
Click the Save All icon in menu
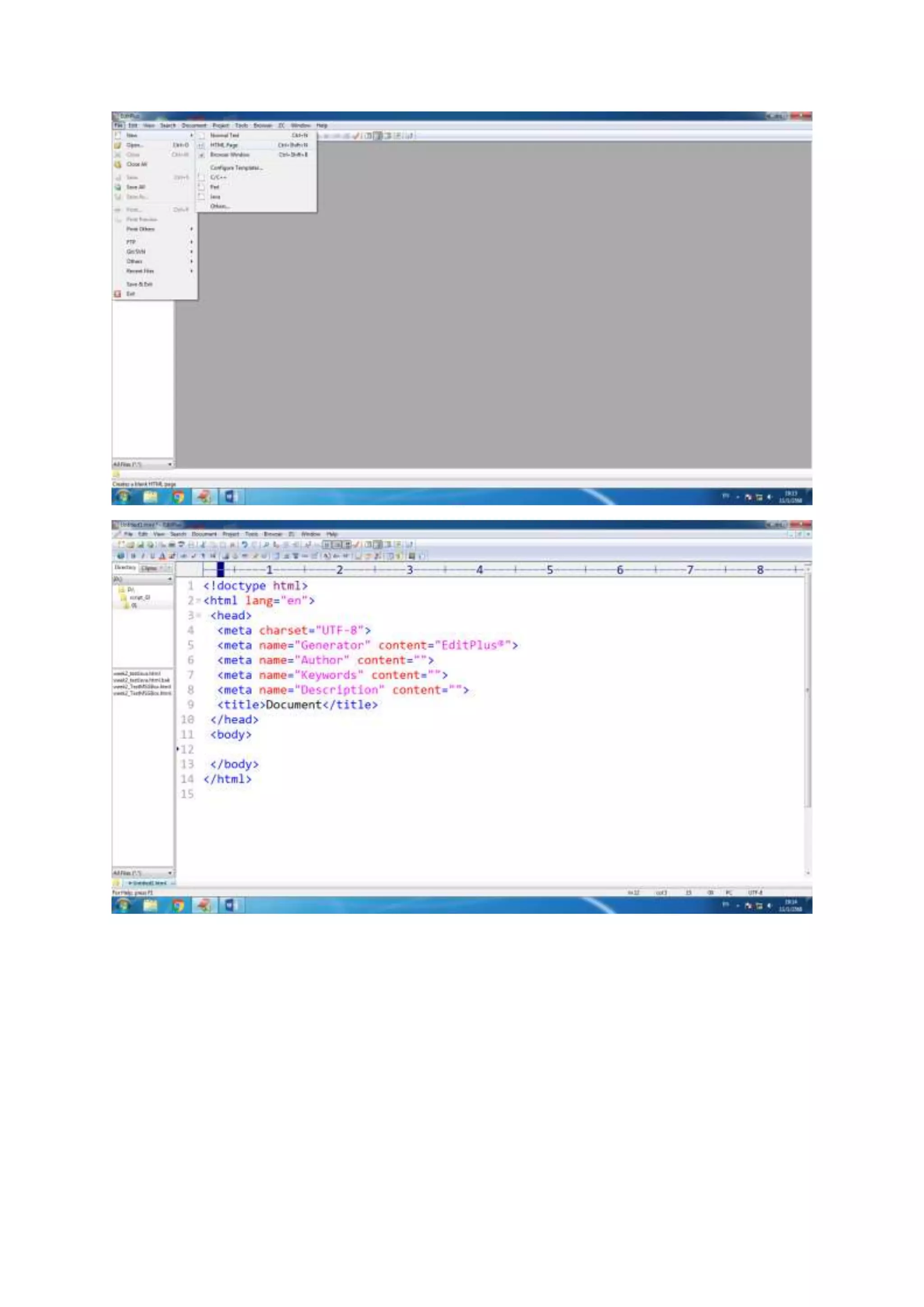point(118,187)
